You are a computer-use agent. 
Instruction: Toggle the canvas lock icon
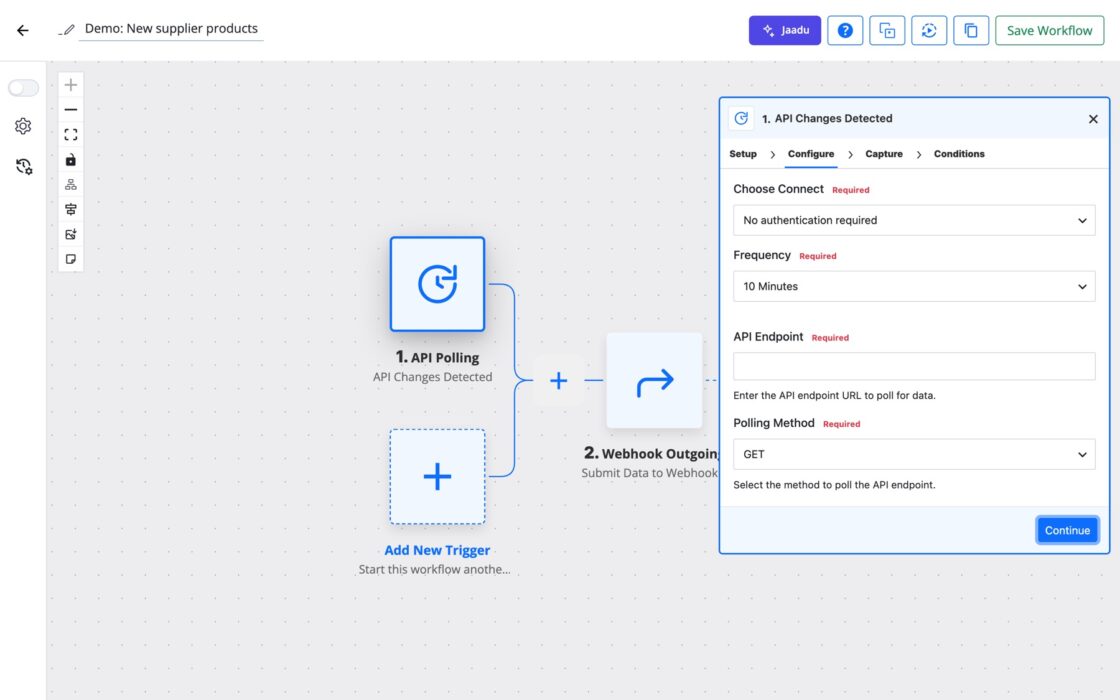coord(71,160)
